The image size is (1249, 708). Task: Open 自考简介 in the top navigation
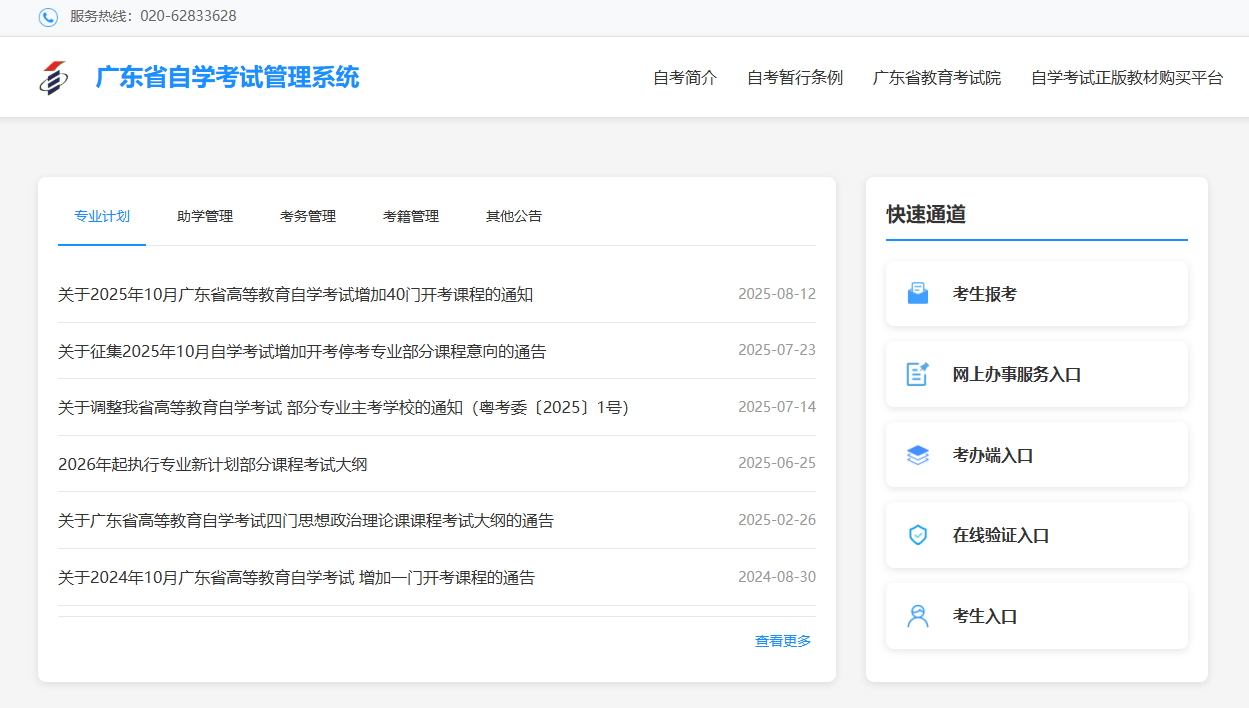685,78
